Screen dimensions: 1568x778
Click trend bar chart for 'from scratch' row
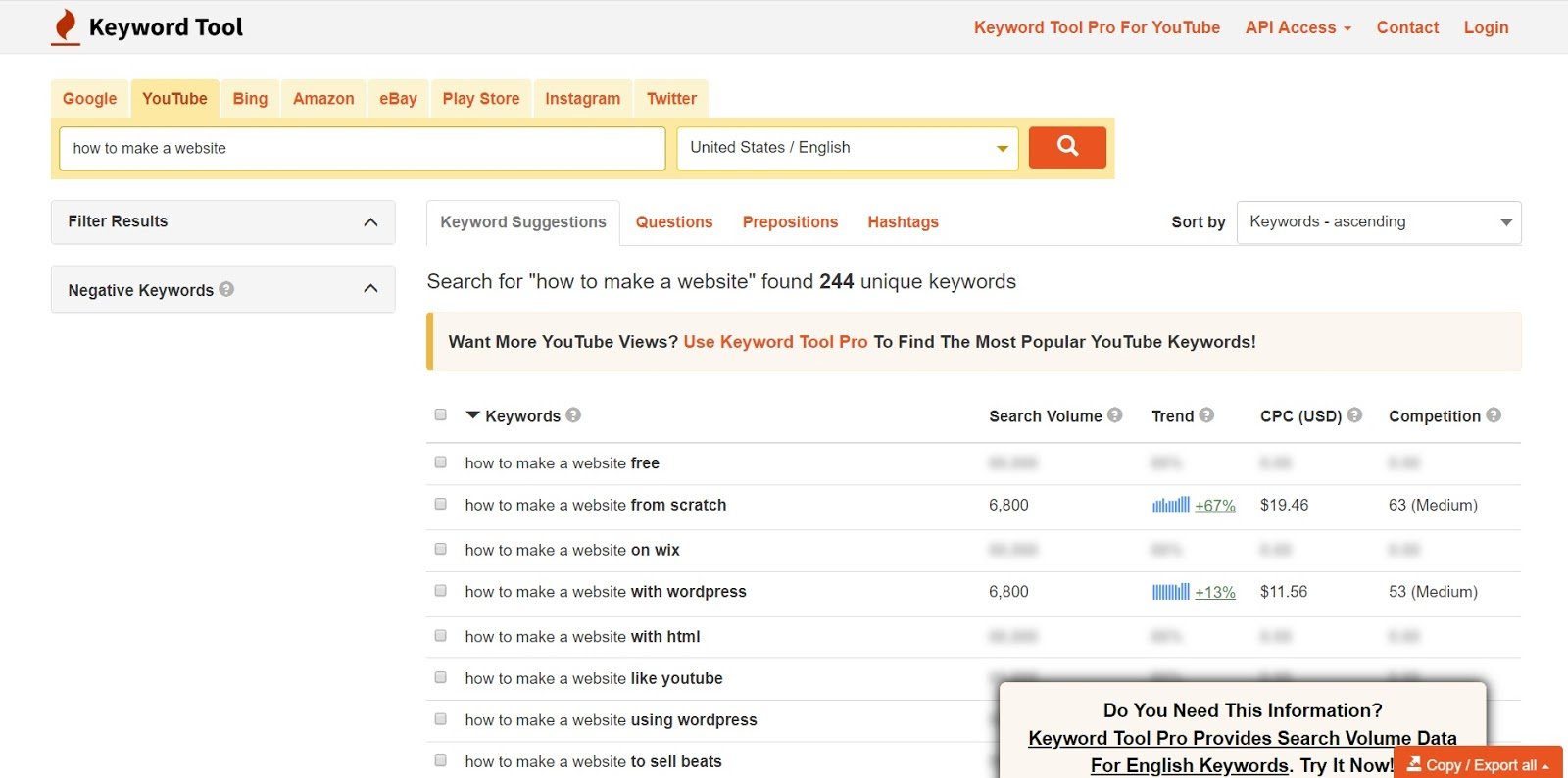(x=1171, y=505)
